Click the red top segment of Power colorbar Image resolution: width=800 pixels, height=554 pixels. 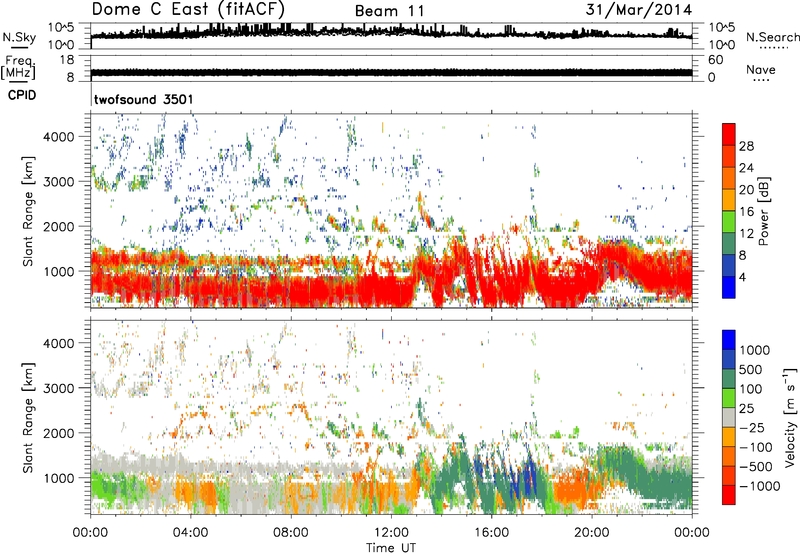(729, 135)
